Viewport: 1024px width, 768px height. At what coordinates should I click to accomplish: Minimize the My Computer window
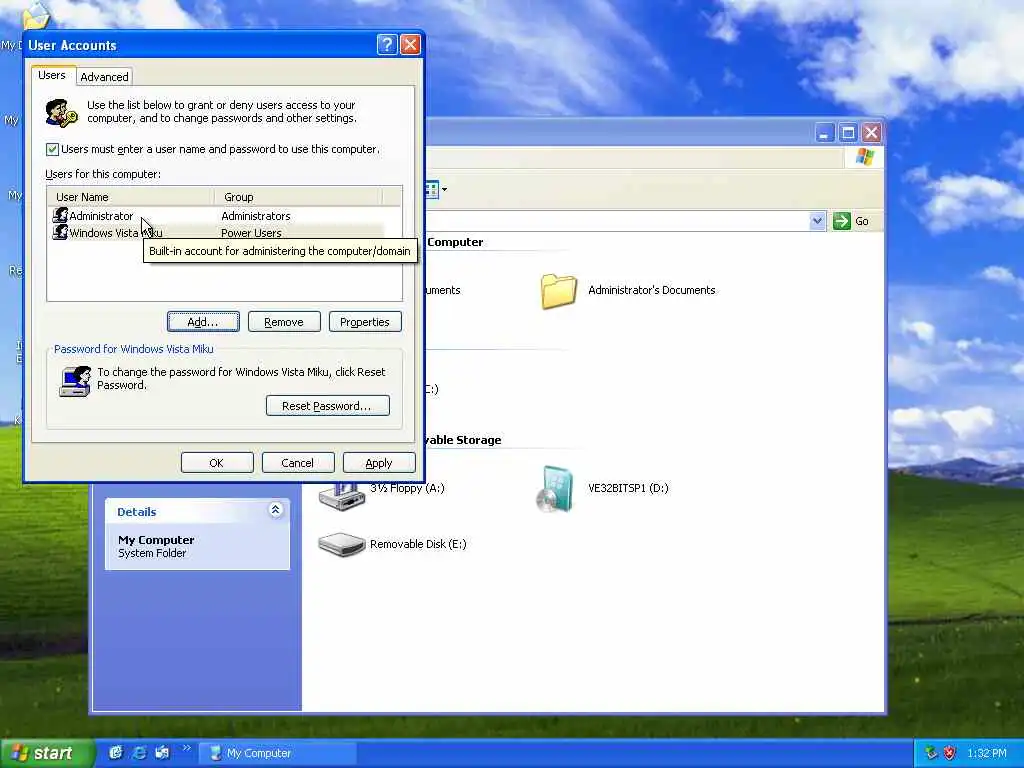(x=824, y=133)
